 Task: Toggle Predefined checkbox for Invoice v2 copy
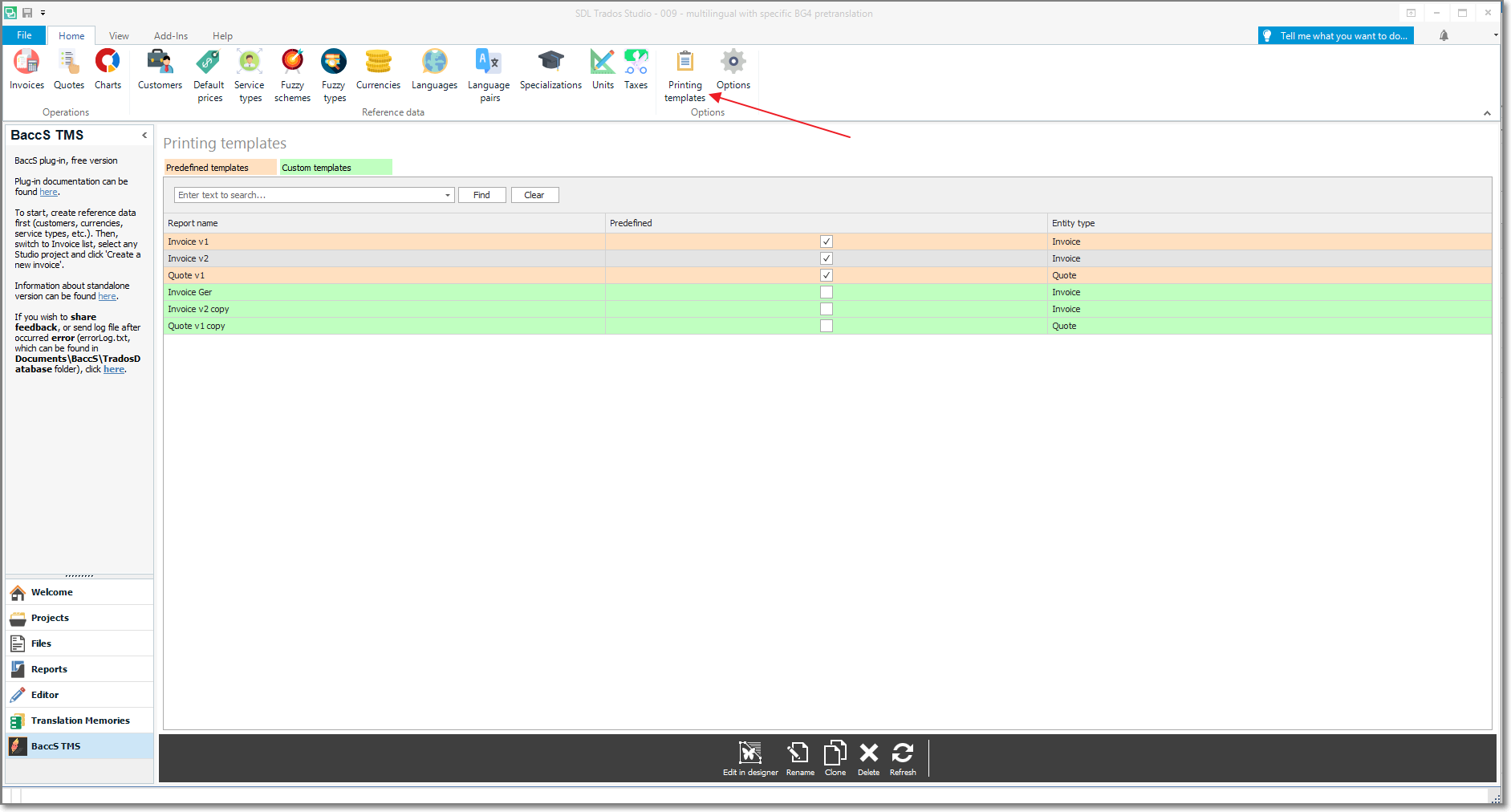(827, 309)
